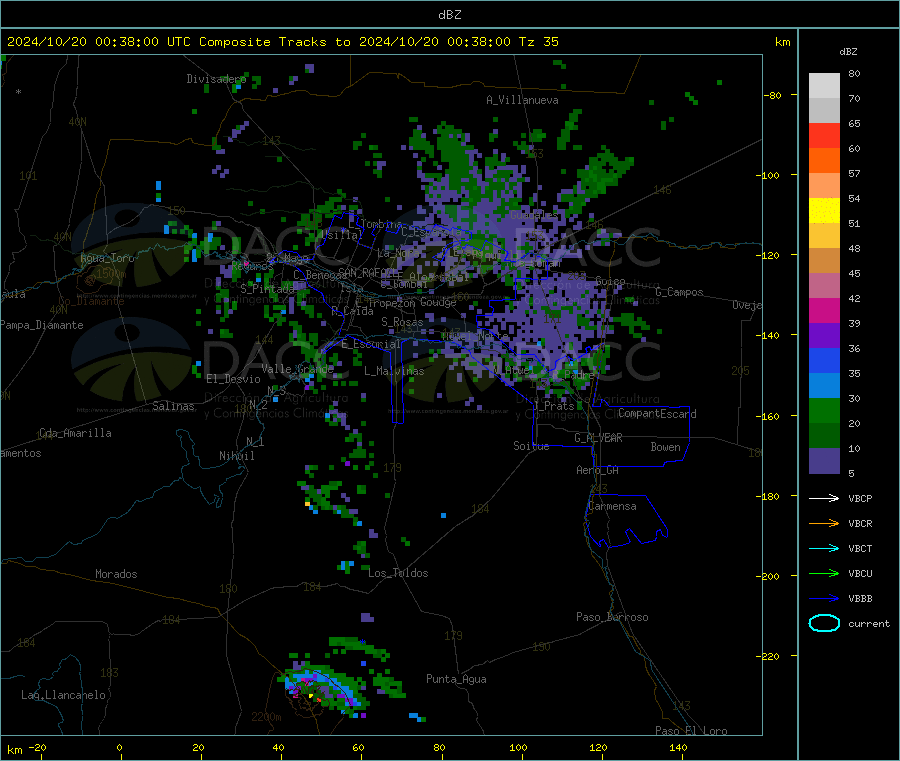Click the Salinas place label
The width and height of the screenshot is (900, 761).
(173, 406)
